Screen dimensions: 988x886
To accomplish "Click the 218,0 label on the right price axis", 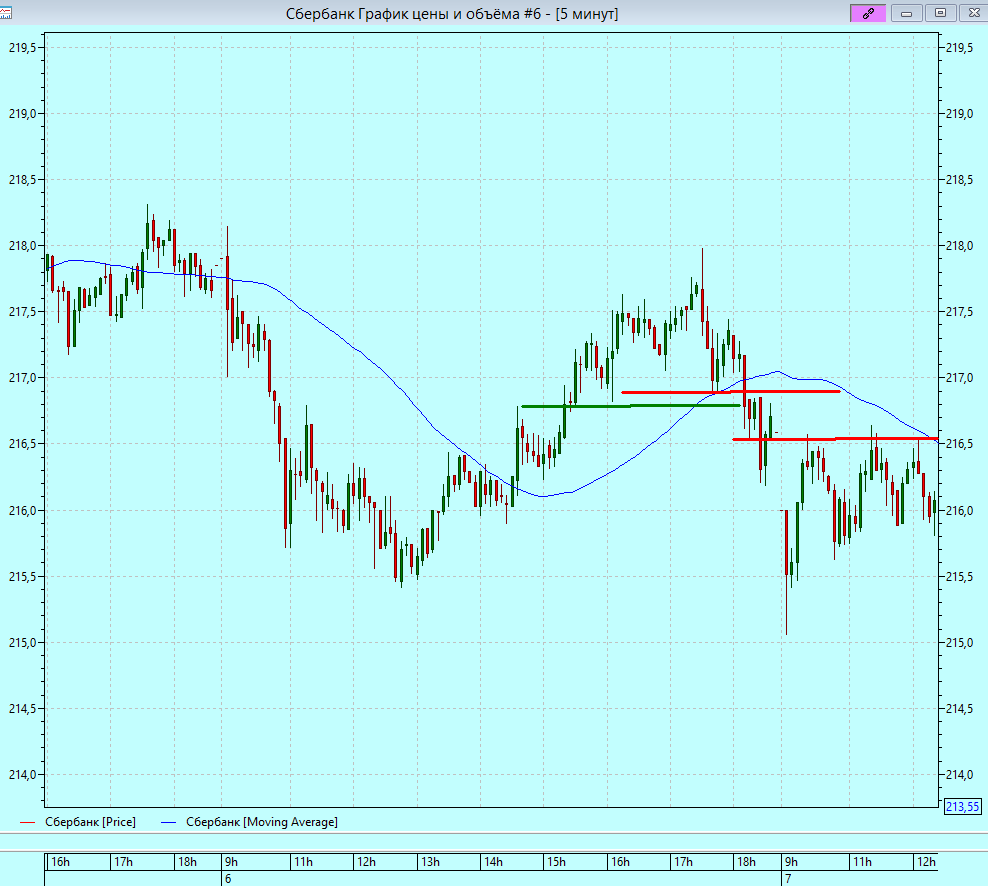I will click(959, 246).
